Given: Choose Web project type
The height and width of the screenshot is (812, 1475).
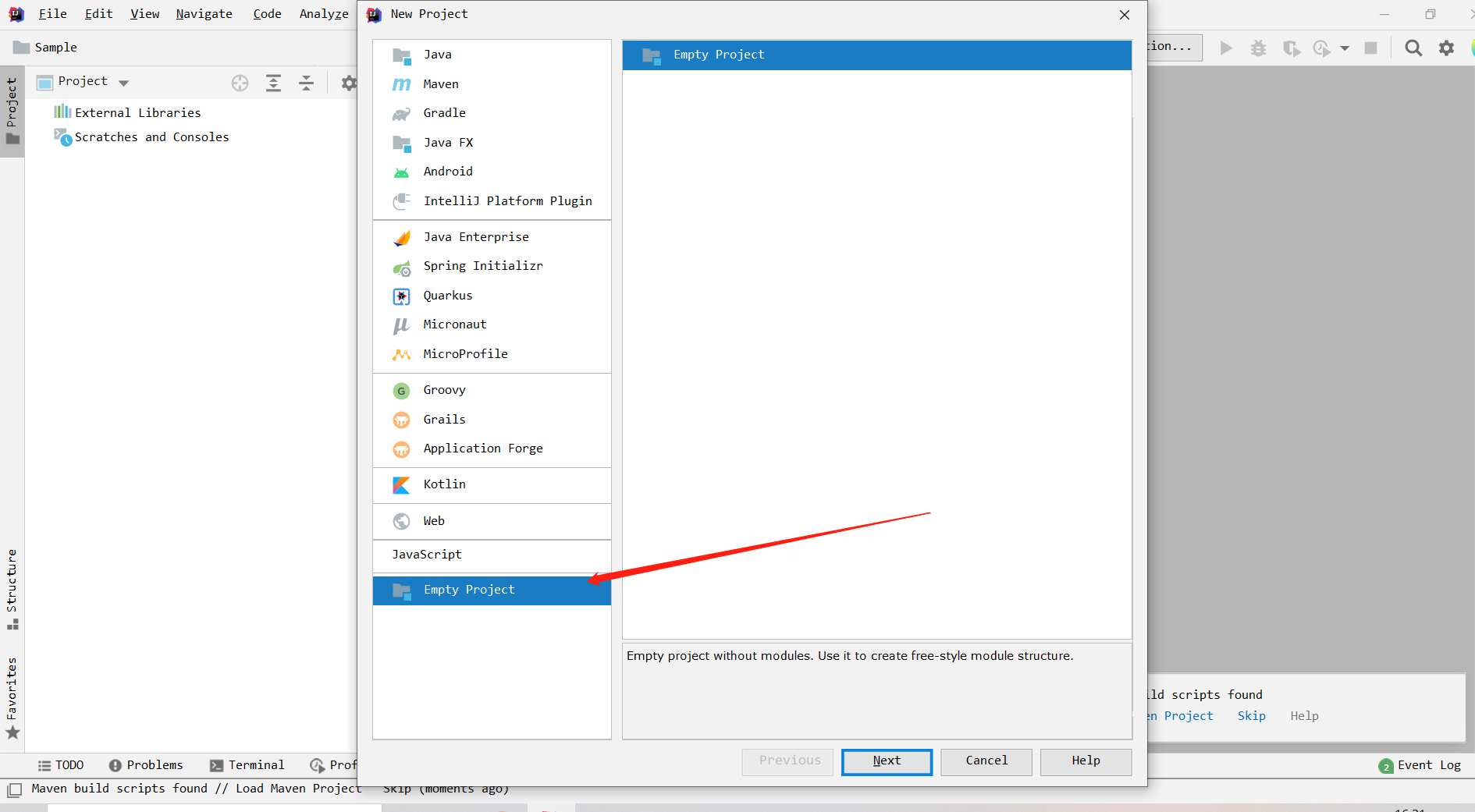Looking at the screenshot, I should 492,521.
